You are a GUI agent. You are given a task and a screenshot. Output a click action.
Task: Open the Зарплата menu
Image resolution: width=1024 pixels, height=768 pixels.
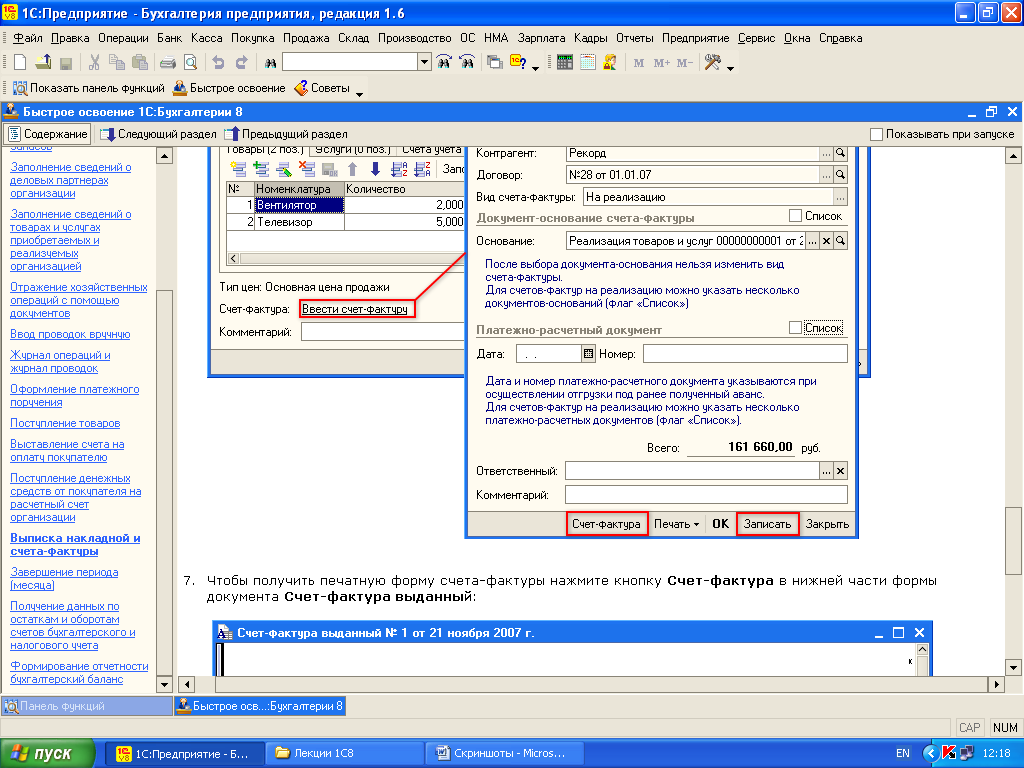tap(541, 38)
